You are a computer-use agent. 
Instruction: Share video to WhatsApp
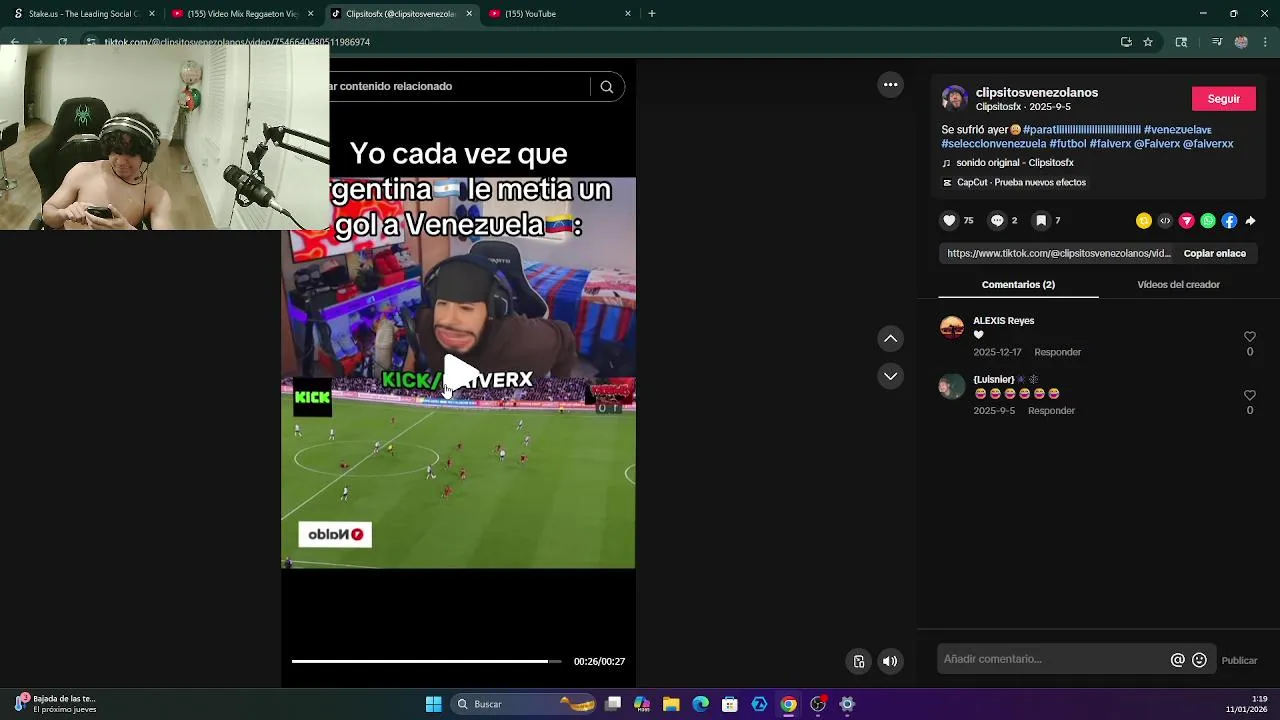pos(1208,221)
